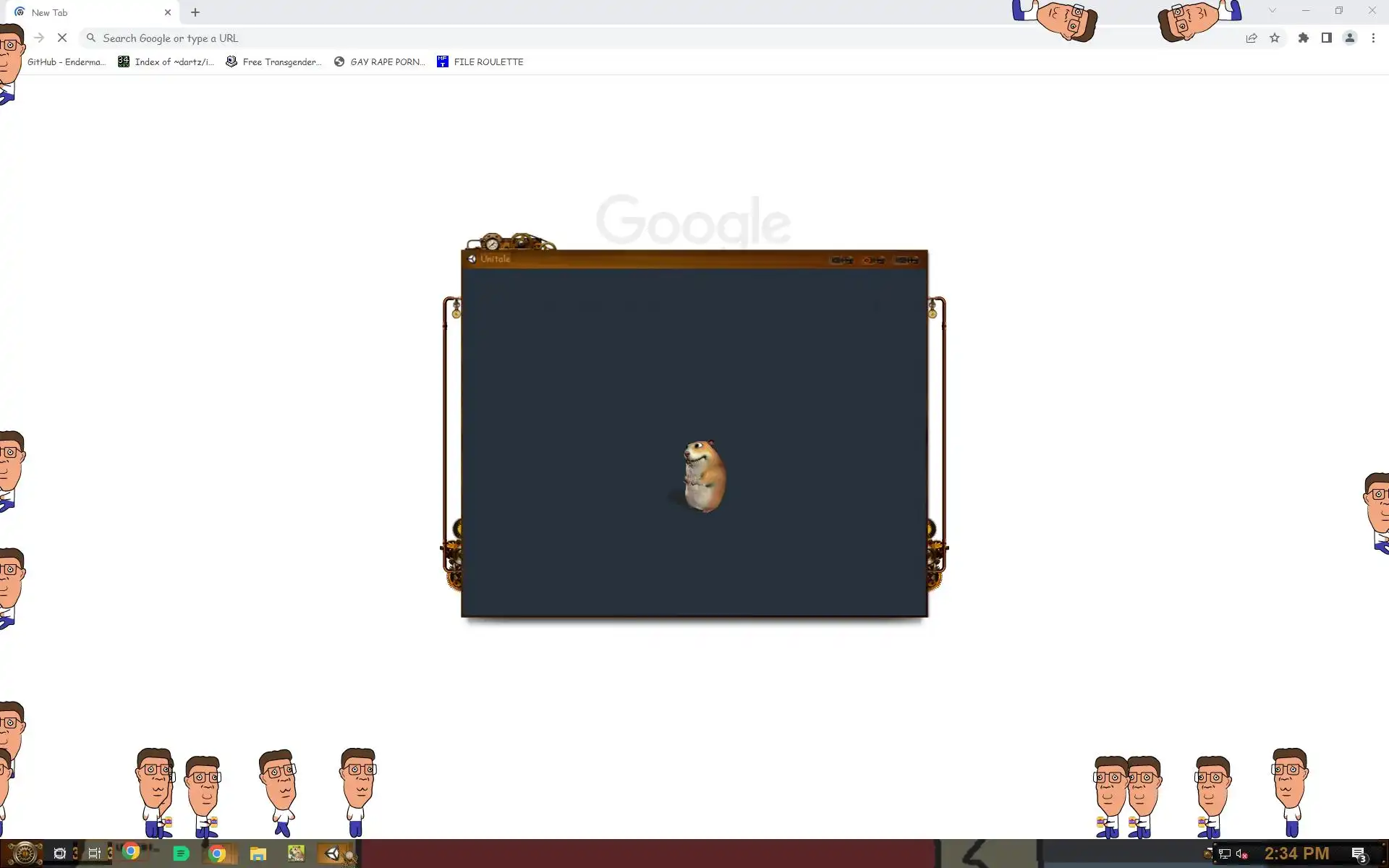Click the hamster in the Unitale window
The height and width of the screenshot is (868, 1389).
pyautogui.click(x=703, y=476)
